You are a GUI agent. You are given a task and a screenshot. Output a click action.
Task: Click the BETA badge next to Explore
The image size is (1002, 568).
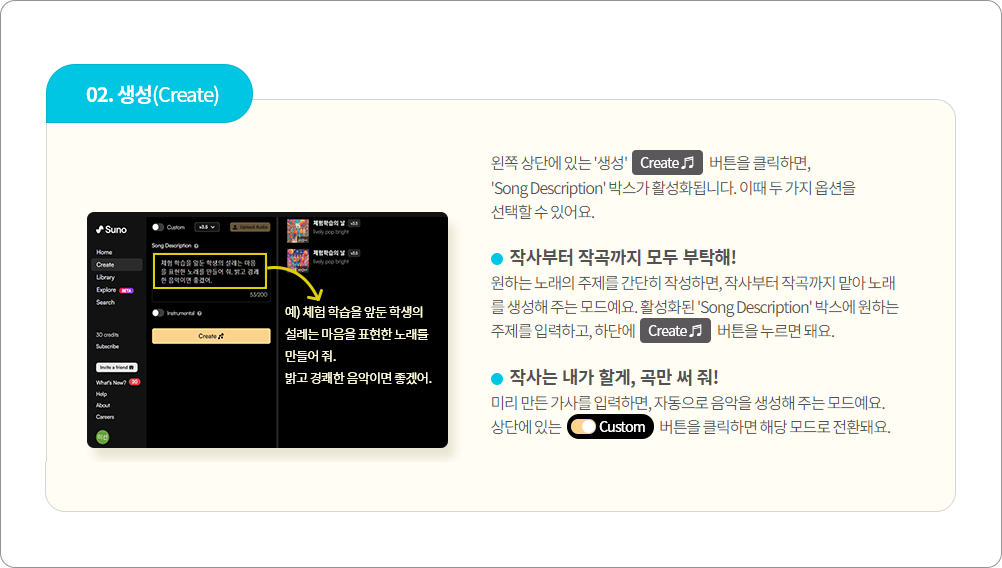126,290
